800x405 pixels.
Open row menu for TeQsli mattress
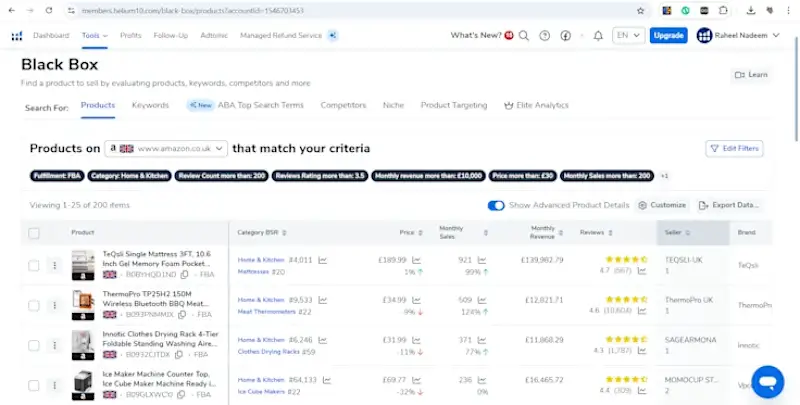(x=55, y=265)
